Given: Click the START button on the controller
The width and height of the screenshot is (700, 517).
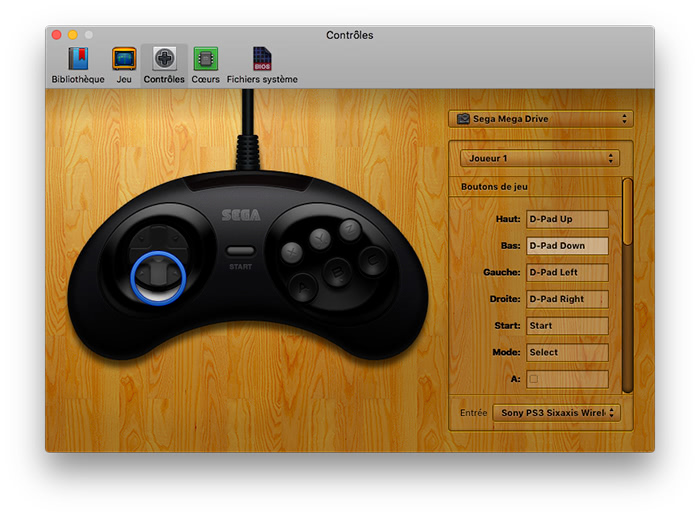Looking at the screenshot, I should [241, 251].
